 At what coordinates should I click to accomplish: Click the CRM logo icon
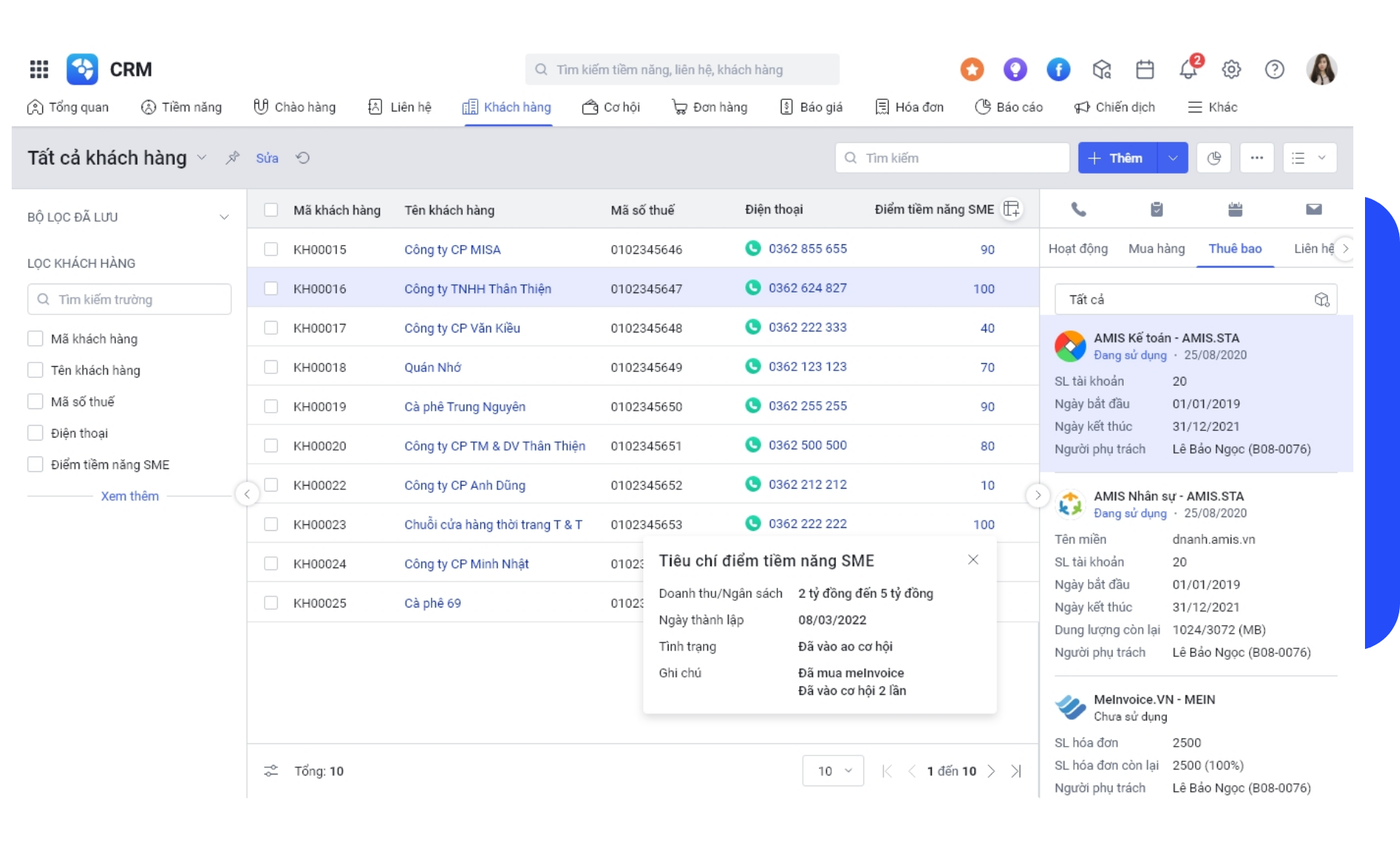(x=82, y=69)
